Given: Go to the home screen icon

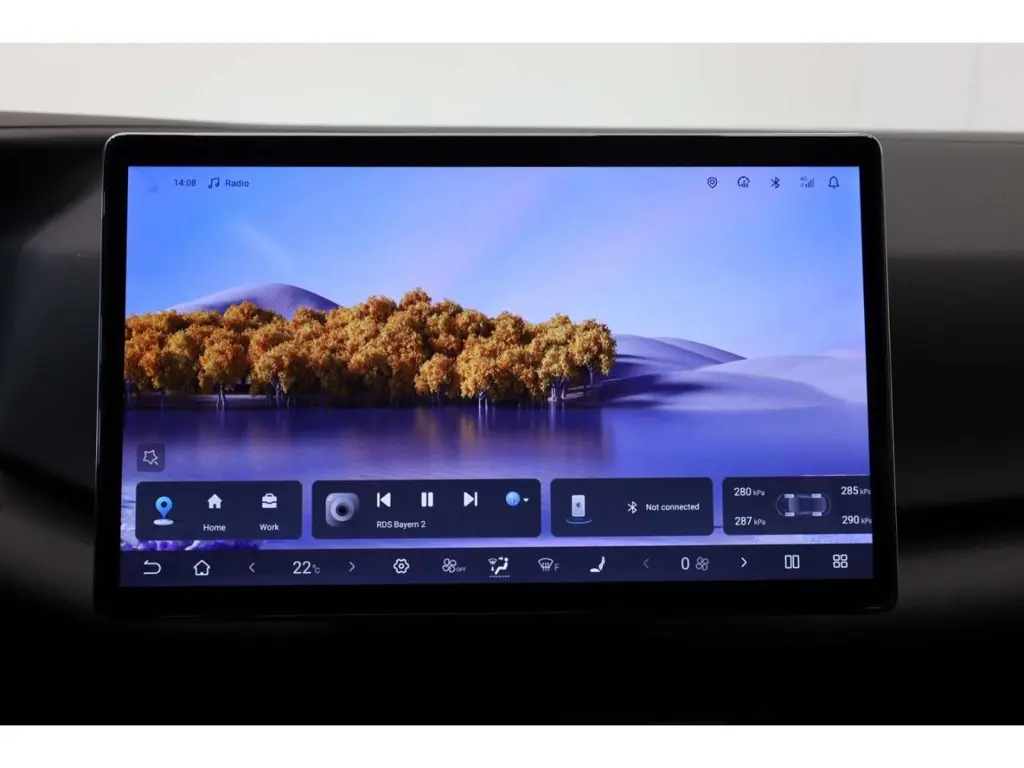Looking at the screenshot, I should pos(202,567).
